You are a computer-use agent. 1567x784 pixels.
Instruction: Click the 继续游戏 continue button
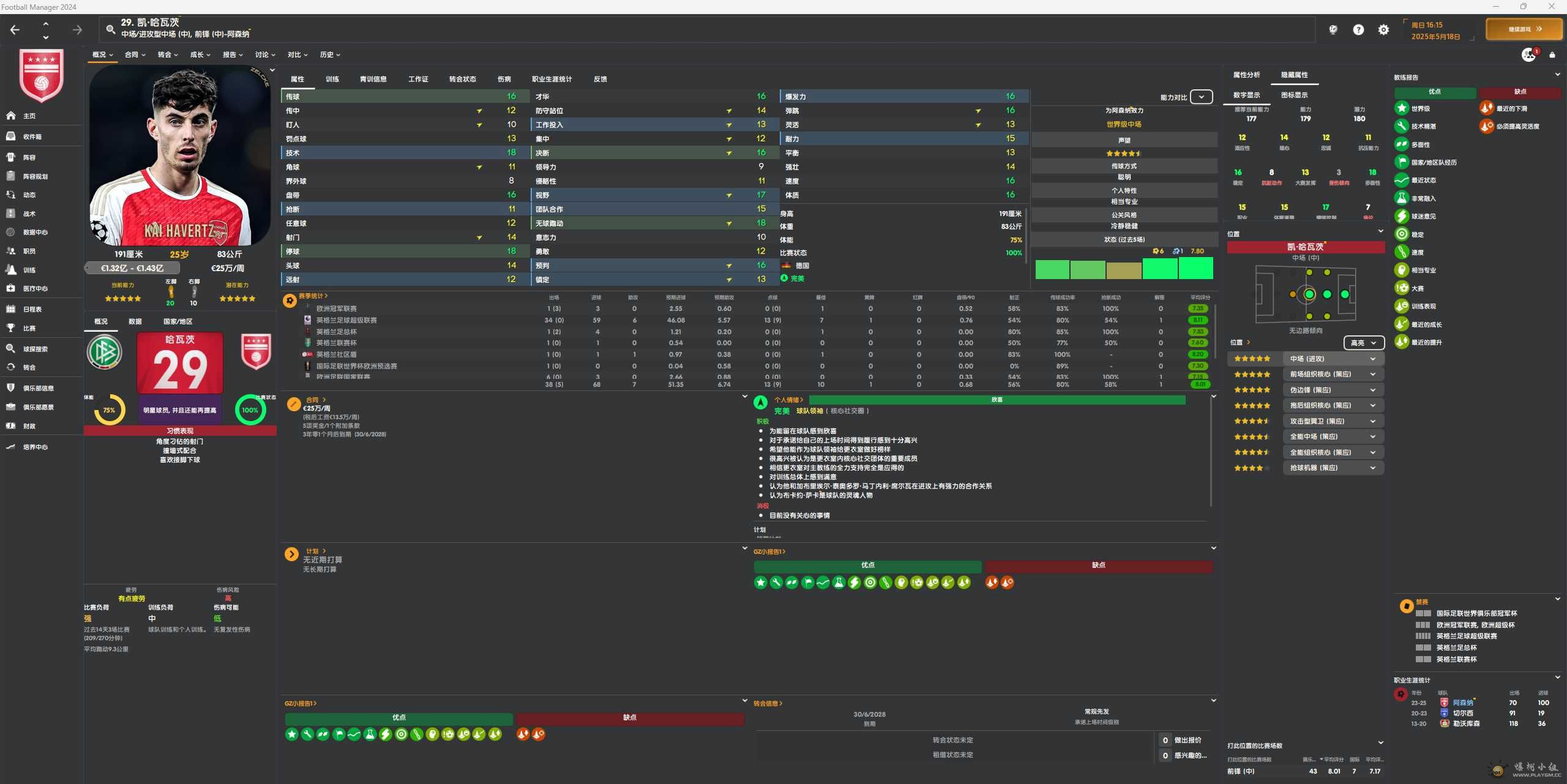pos(1524,29)
